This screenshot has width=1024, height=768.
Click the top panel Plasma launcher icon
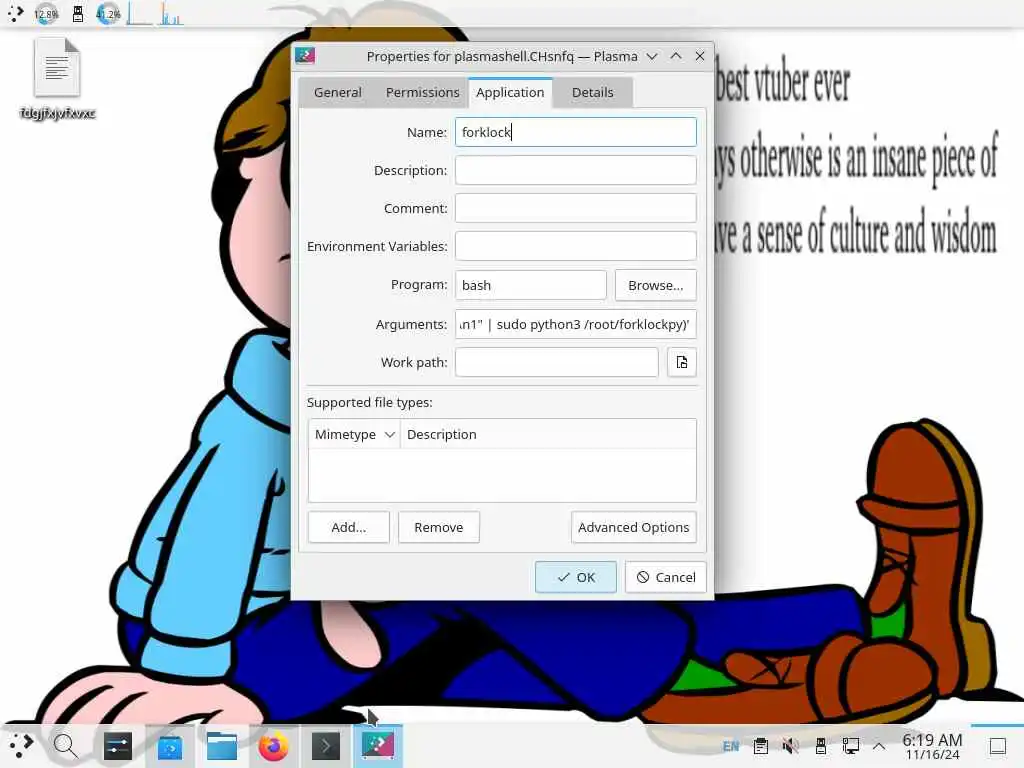coord(15,13)
